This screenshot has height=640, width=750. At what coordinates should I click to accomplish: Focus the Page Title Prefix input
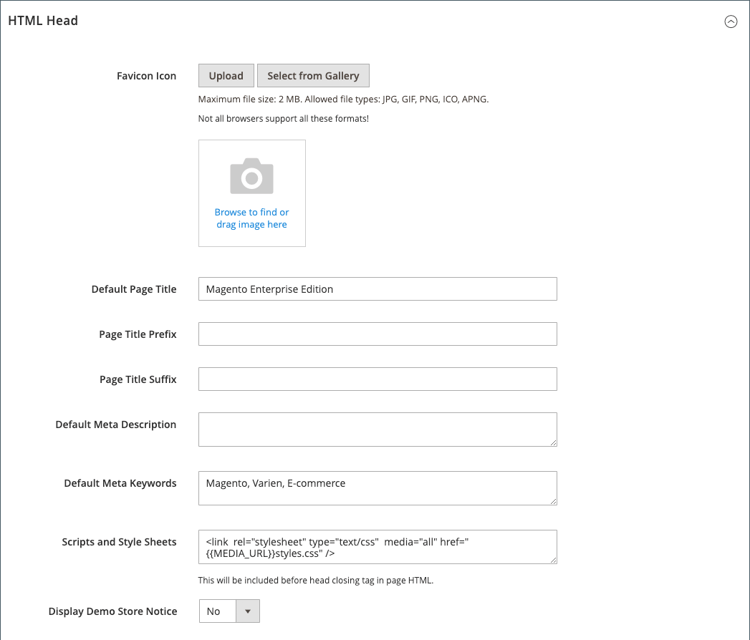pyautogui.click(x=377, y=334)
